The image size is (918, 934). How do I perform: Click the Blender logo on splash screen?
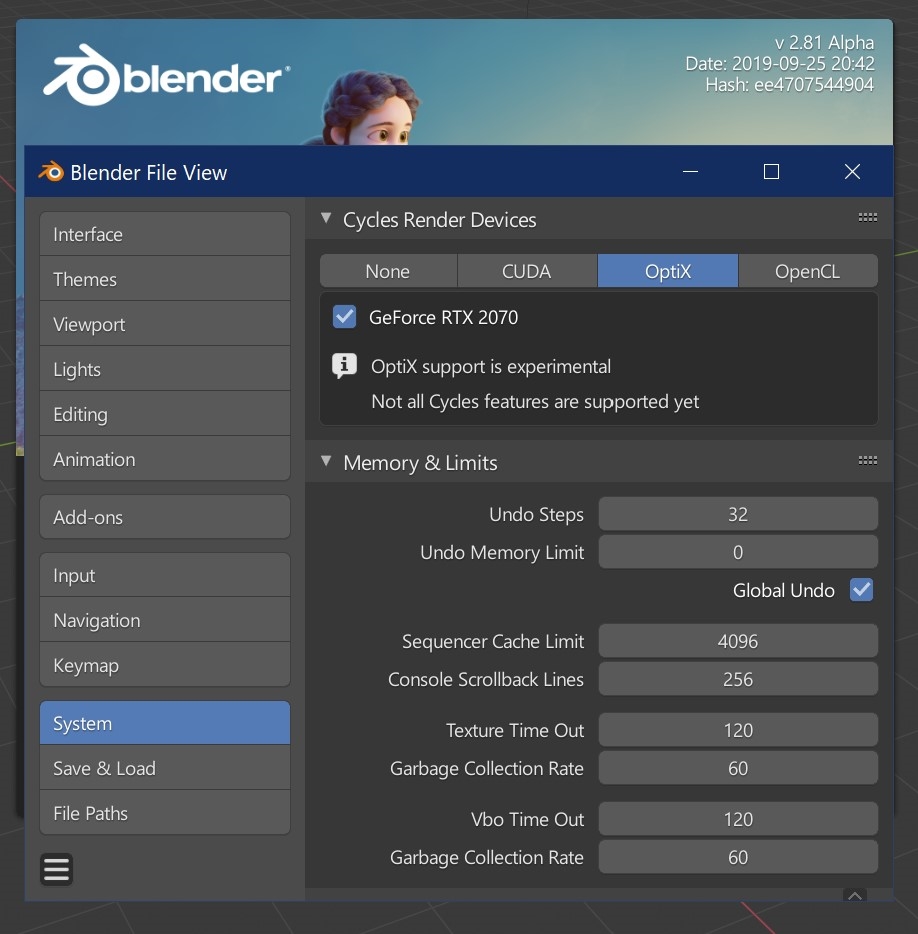click(166, 76)
